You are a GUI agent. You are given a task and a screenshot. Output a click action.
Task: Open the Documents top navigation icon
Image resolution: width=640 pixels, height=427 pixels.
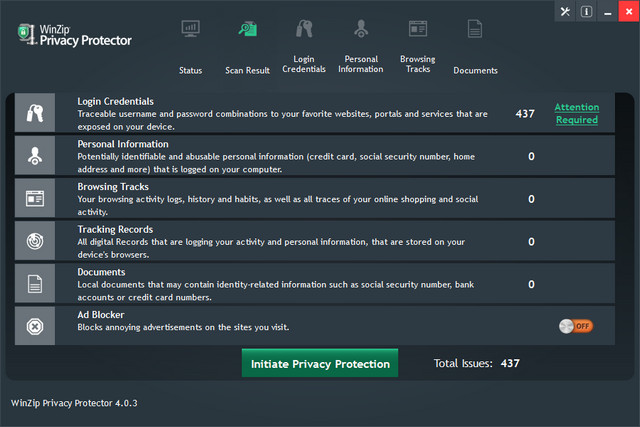pos(475,29)
